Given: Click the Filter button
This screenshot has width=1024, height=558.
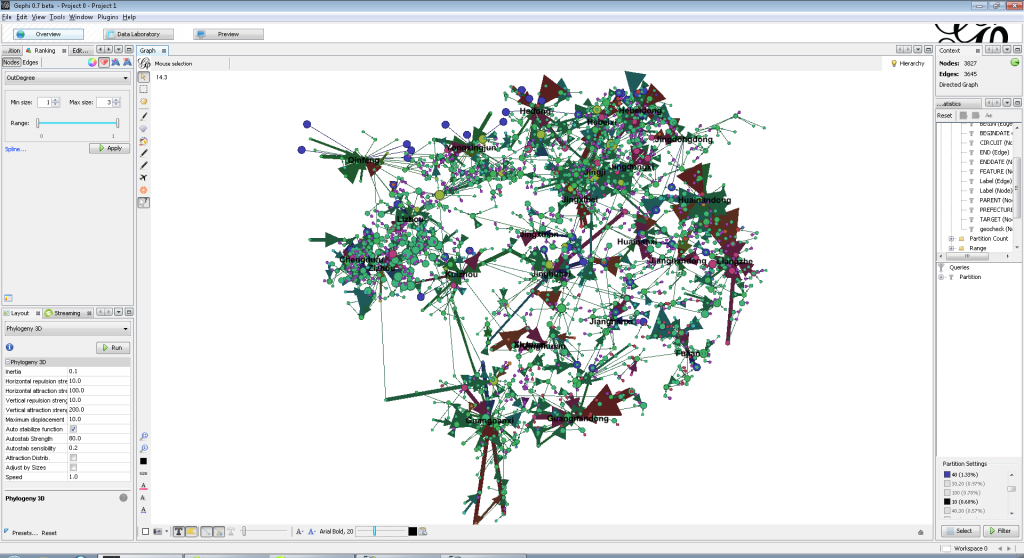Looking at the screenshot, I should [x=1000, y=531].
